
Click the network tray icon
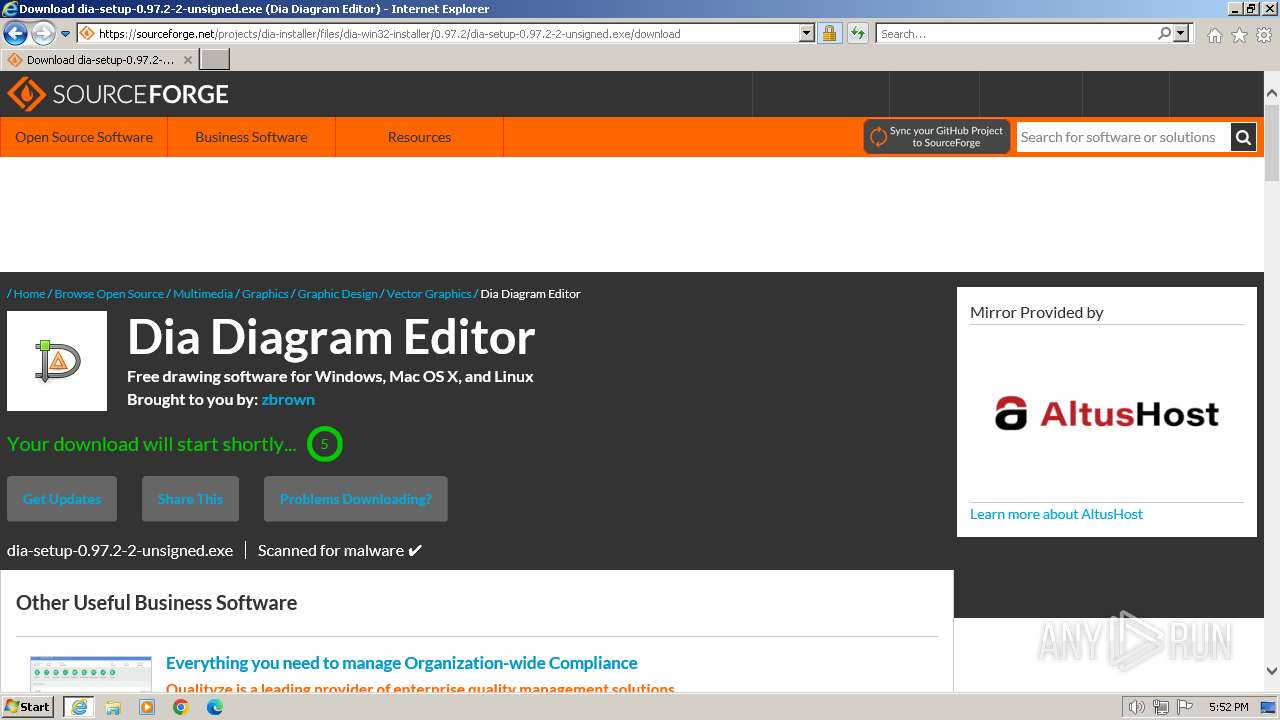pos(1161,707)
